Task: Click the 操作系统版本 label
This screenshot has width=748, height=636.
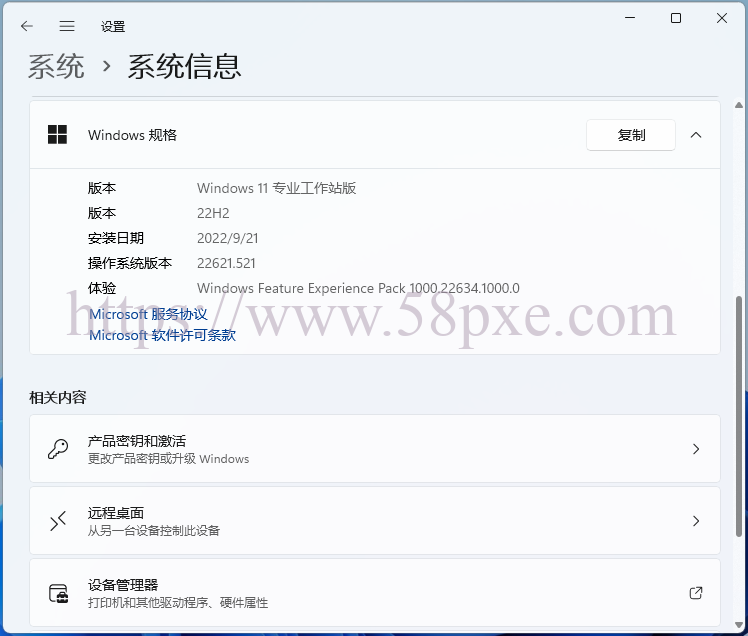Action: tap(130, 263)
